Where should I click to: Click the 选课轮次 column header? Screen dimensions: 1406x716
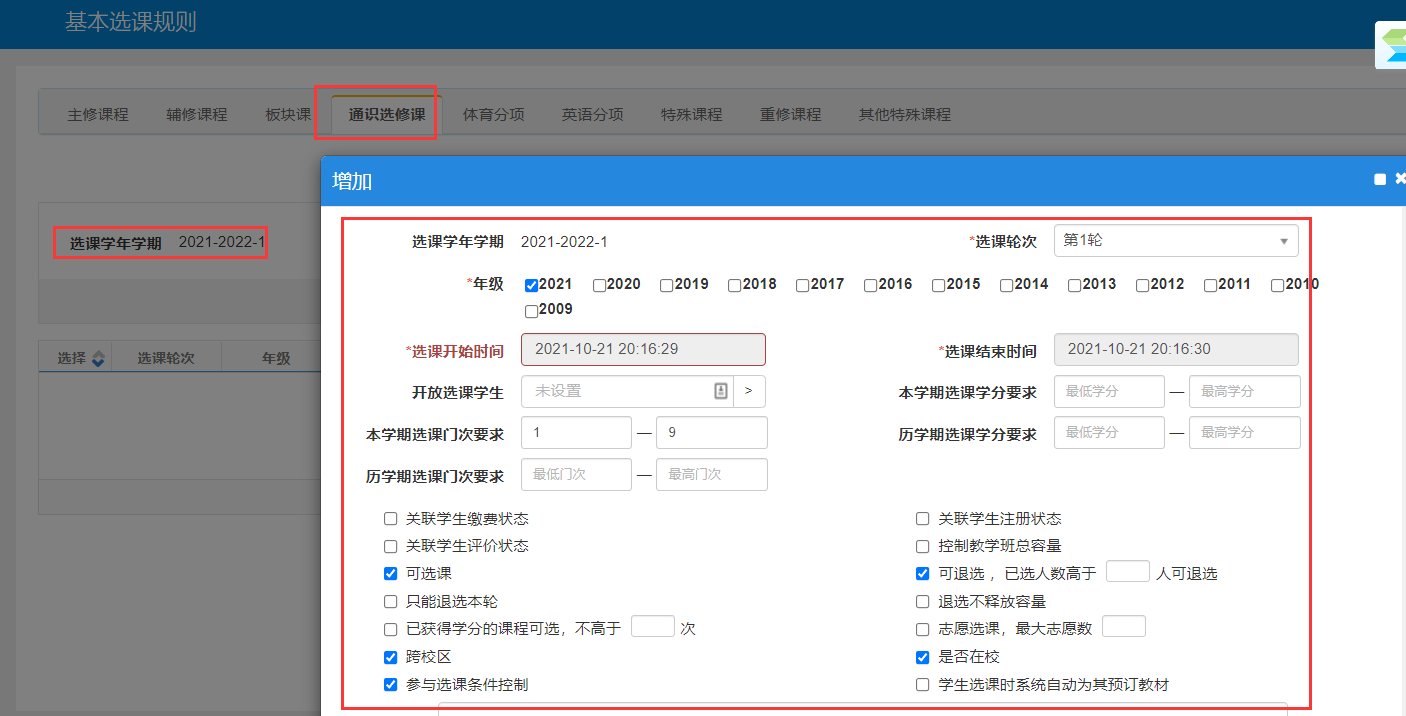tap(165, 358)
